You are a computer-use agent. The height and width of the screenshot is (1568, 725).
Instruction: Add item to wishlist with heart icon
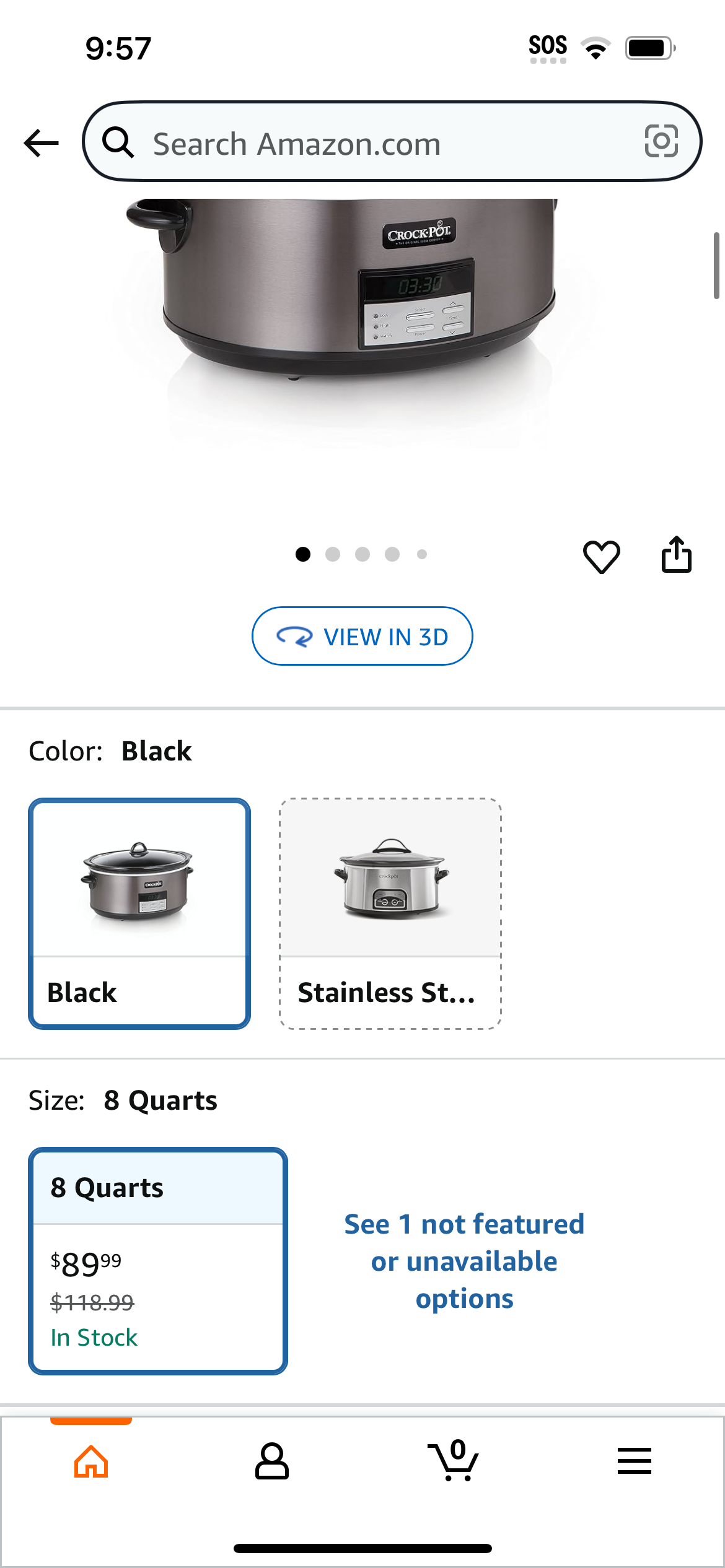point(601,555)
